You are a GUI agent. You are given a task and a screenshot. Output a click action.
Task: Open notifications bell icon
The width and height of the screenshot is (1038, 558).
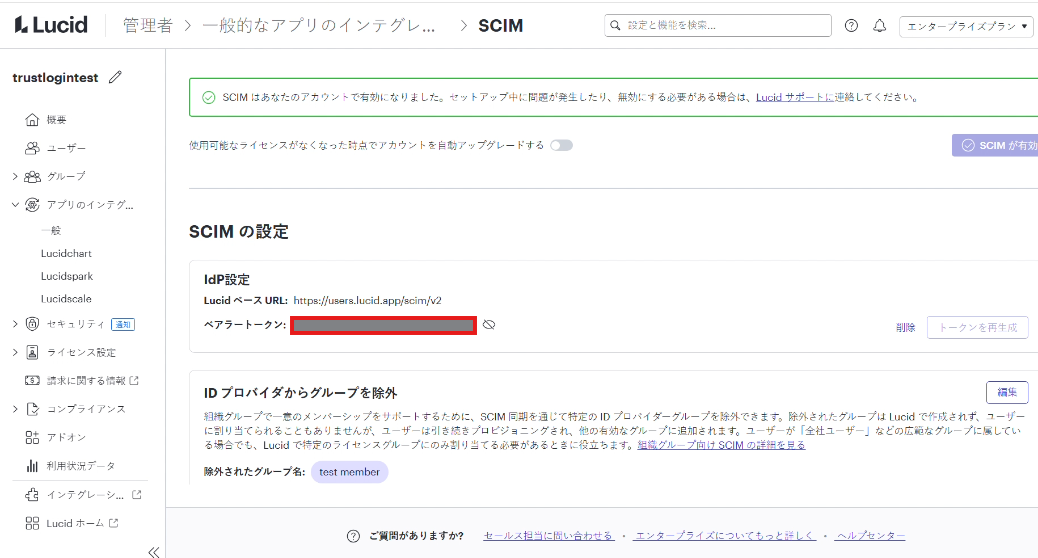coord(879,26)
